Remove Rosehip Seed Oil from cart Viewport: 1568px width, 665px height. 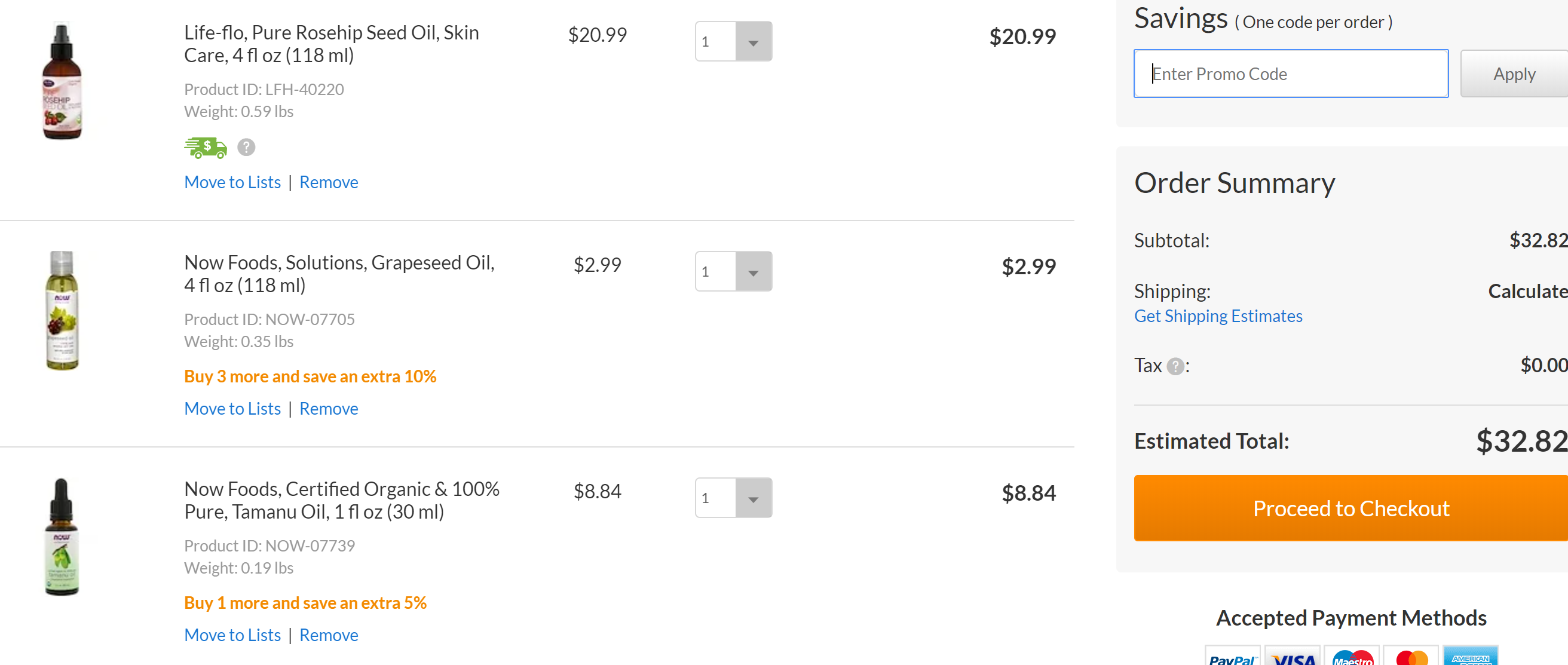(x=329, y=182)
